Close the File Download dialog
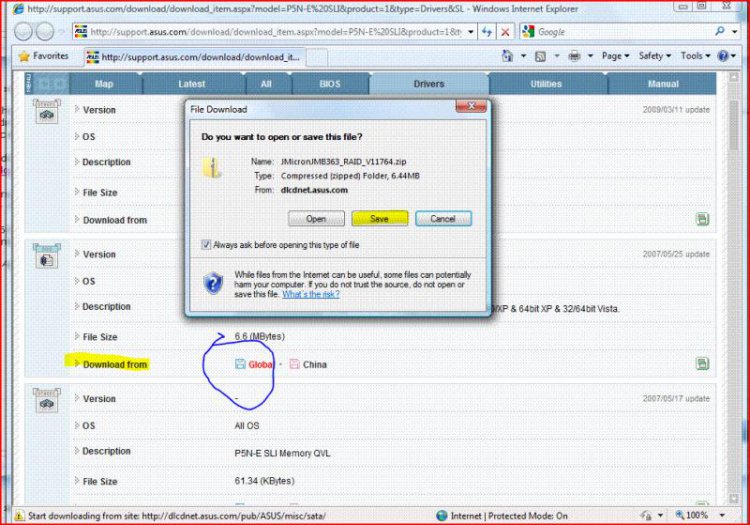This screenshot has width=750, height=525. click(471, 106)
